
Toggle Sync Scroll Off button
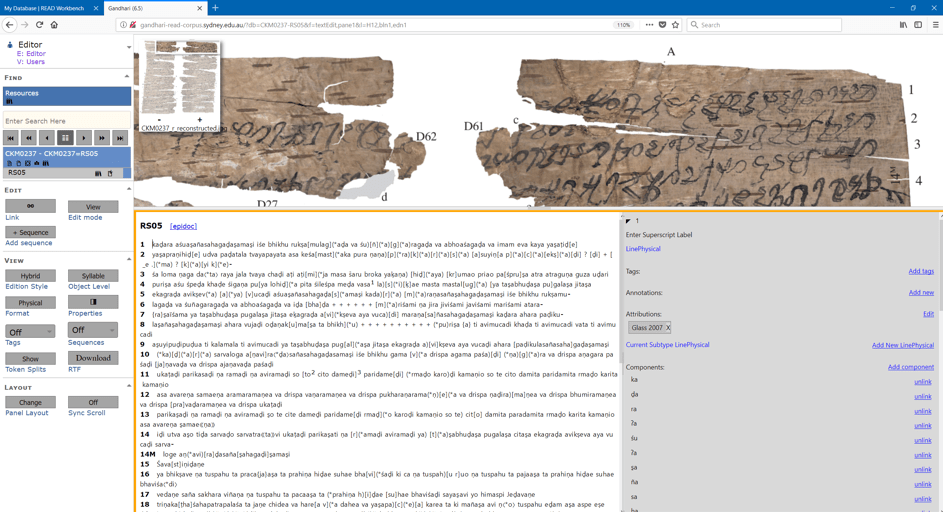point(93,402)
